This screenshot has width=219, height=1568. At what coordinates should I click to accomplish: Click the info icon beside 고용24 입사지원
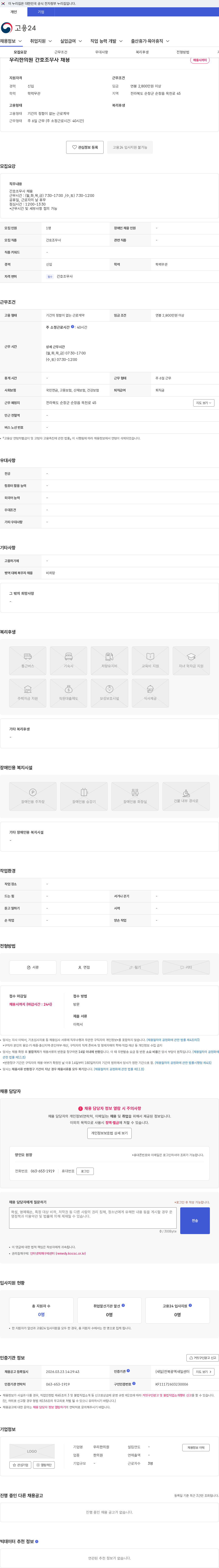[x=190, y=1305]
